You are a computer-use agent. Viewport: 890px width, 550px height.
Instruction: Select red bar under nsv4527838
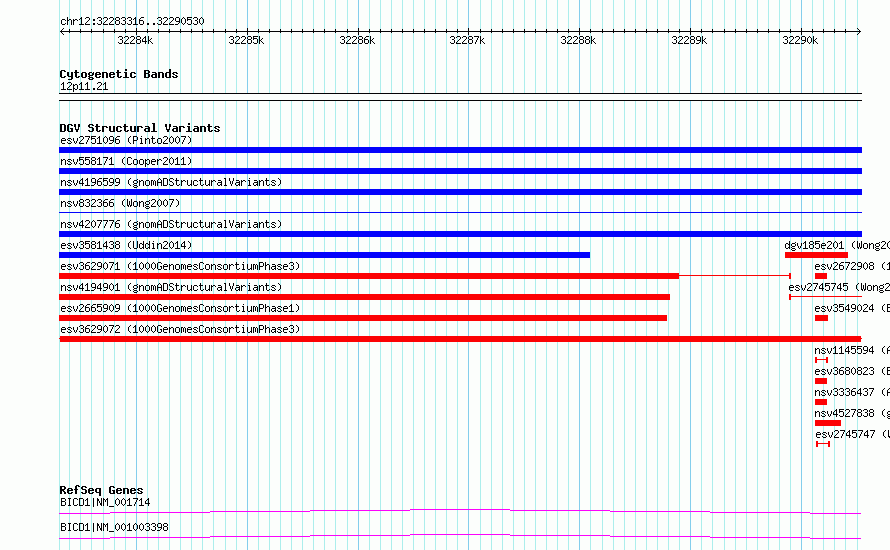point(828,423)
